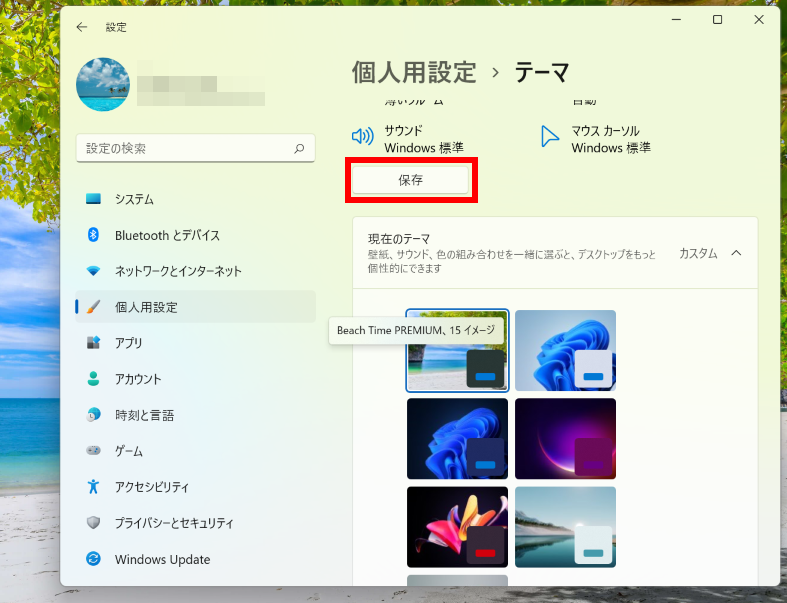The image size is (787, 603).
Task: Collapse the 現在のテーマ section chevron
Action: 736,253
